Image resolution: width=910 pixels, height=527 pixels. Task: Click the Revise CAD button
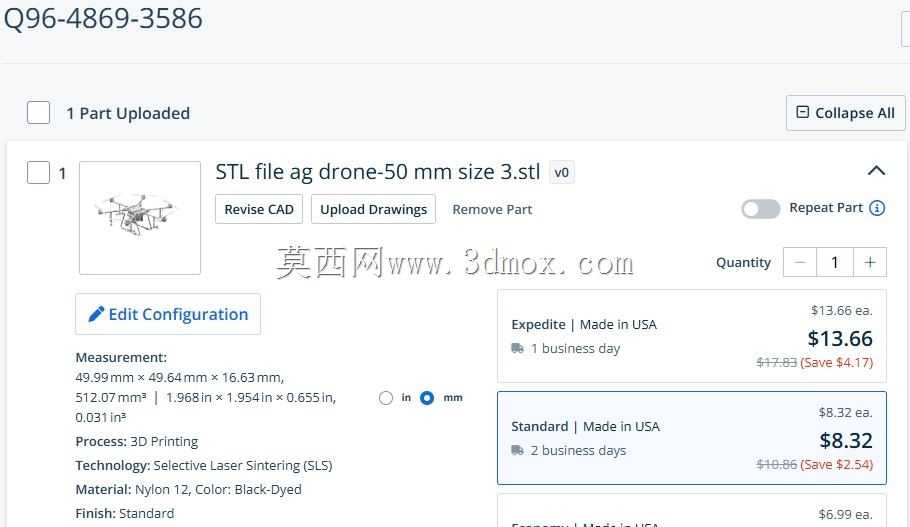click(x=259, y=209)
